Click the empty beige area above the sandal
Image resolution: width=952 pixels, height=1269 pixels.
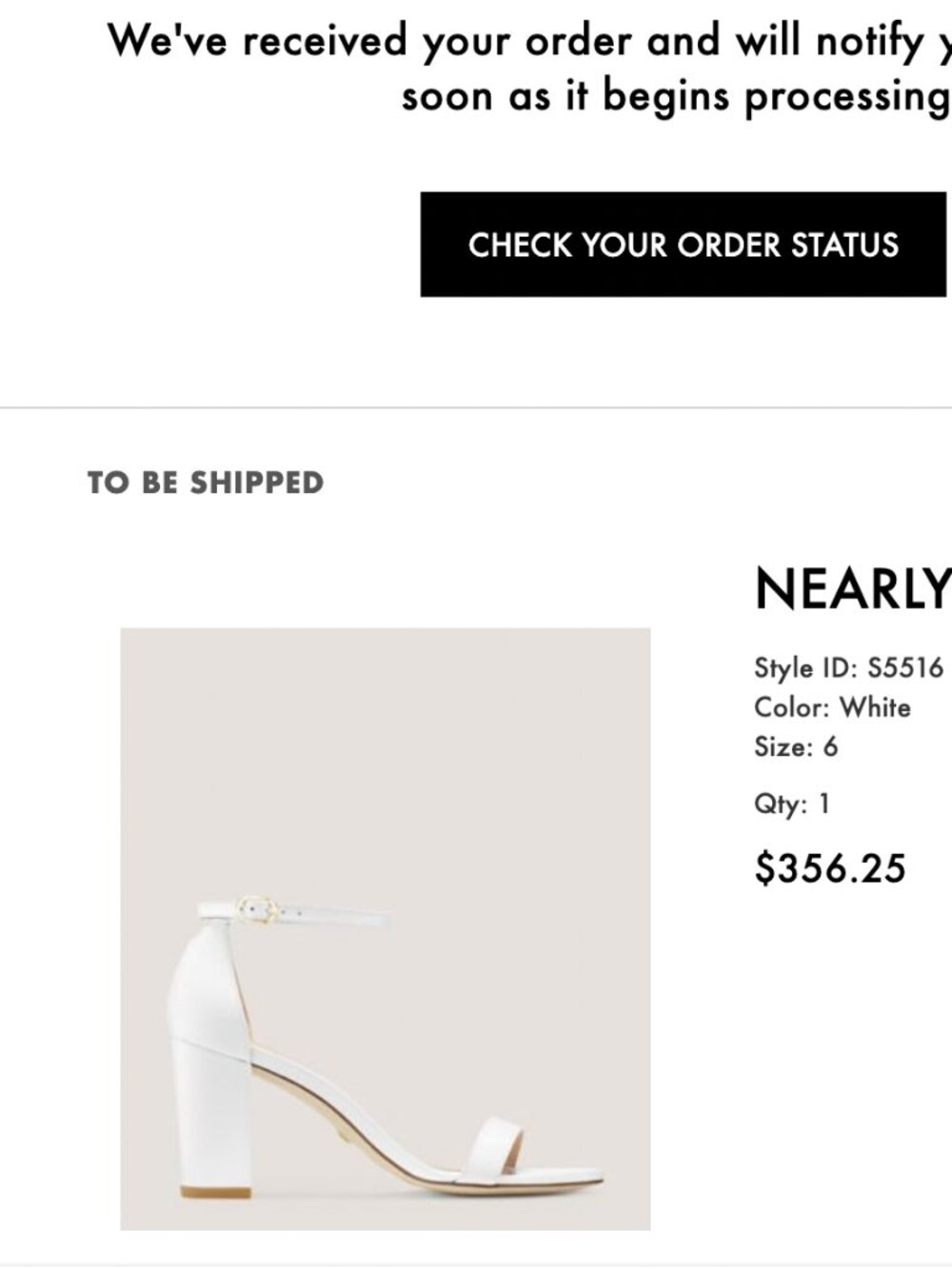click(x=385, y=743)
